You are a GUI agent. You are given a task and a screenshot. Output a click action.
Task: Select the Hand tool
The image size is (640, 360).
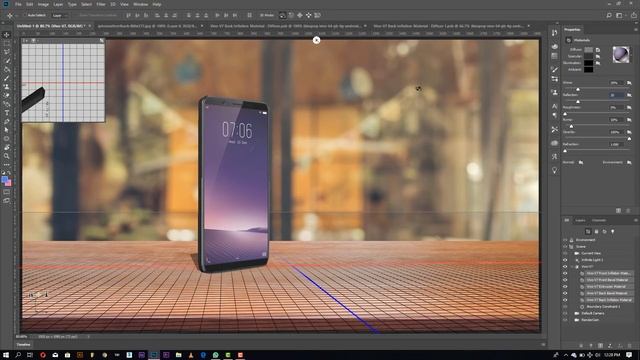[7, 147]
